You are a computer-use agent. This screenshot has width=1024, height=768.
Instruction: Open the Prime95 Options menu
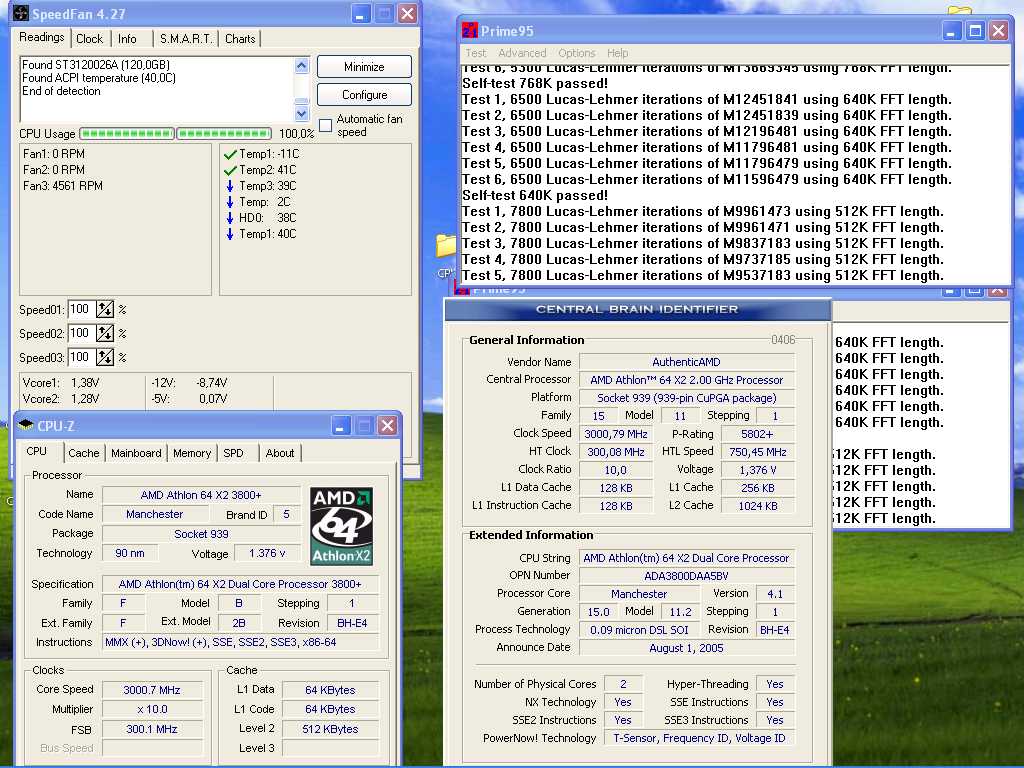pos(577,53)
